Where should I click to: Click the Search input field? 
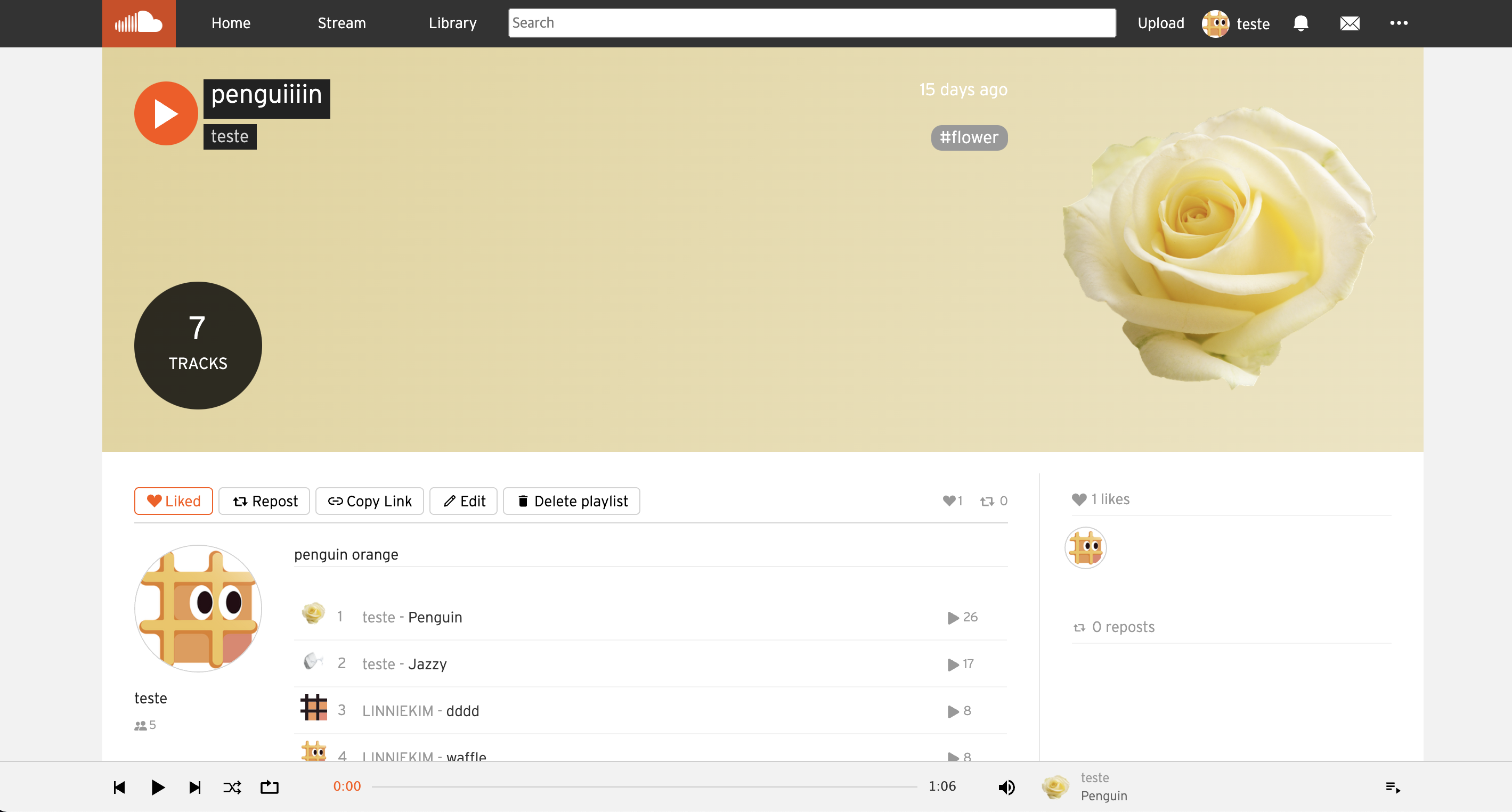(811, 23)
